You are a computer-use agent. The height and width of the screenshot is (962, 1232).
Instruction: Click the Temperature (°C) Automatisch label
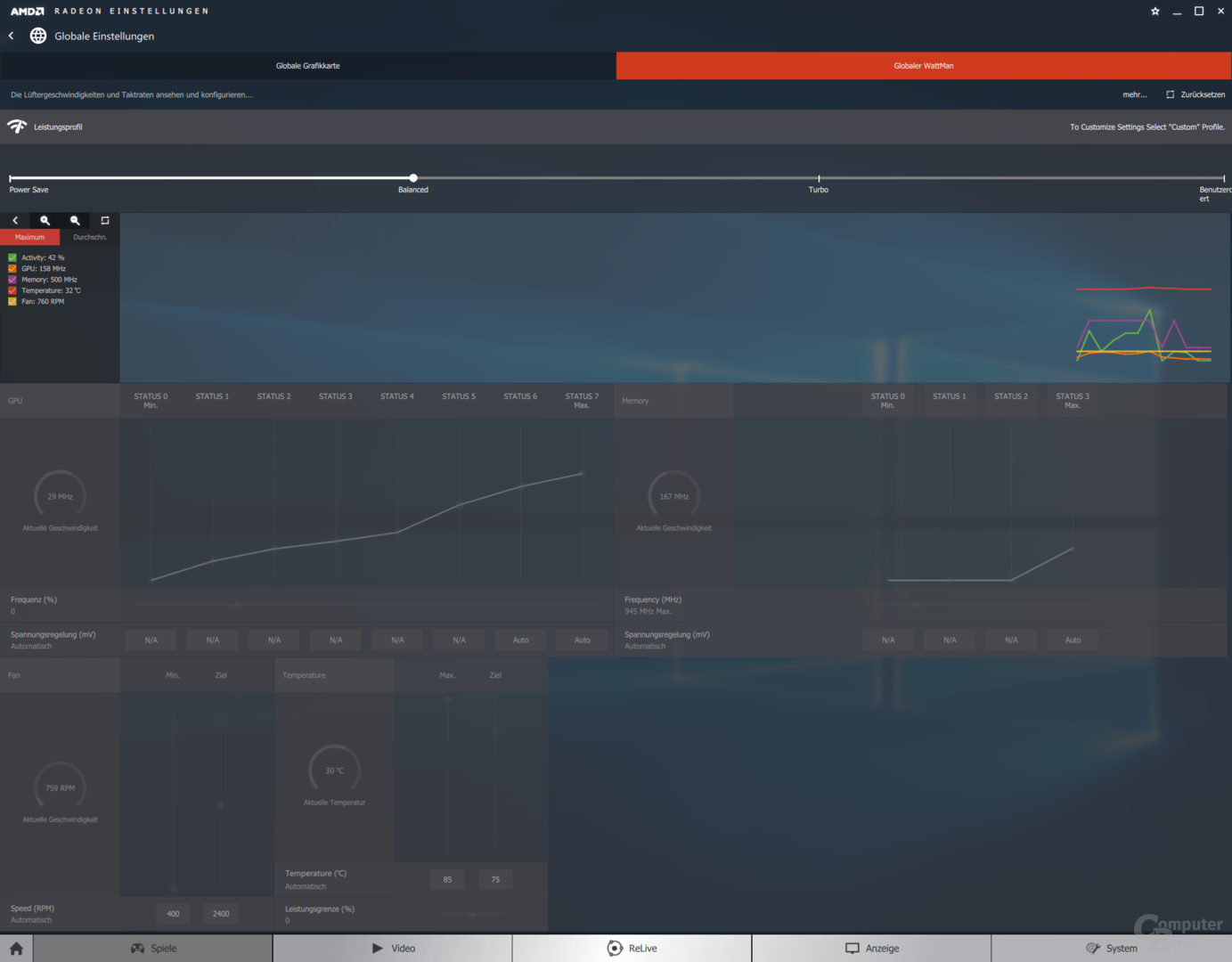tap(315, 880)
